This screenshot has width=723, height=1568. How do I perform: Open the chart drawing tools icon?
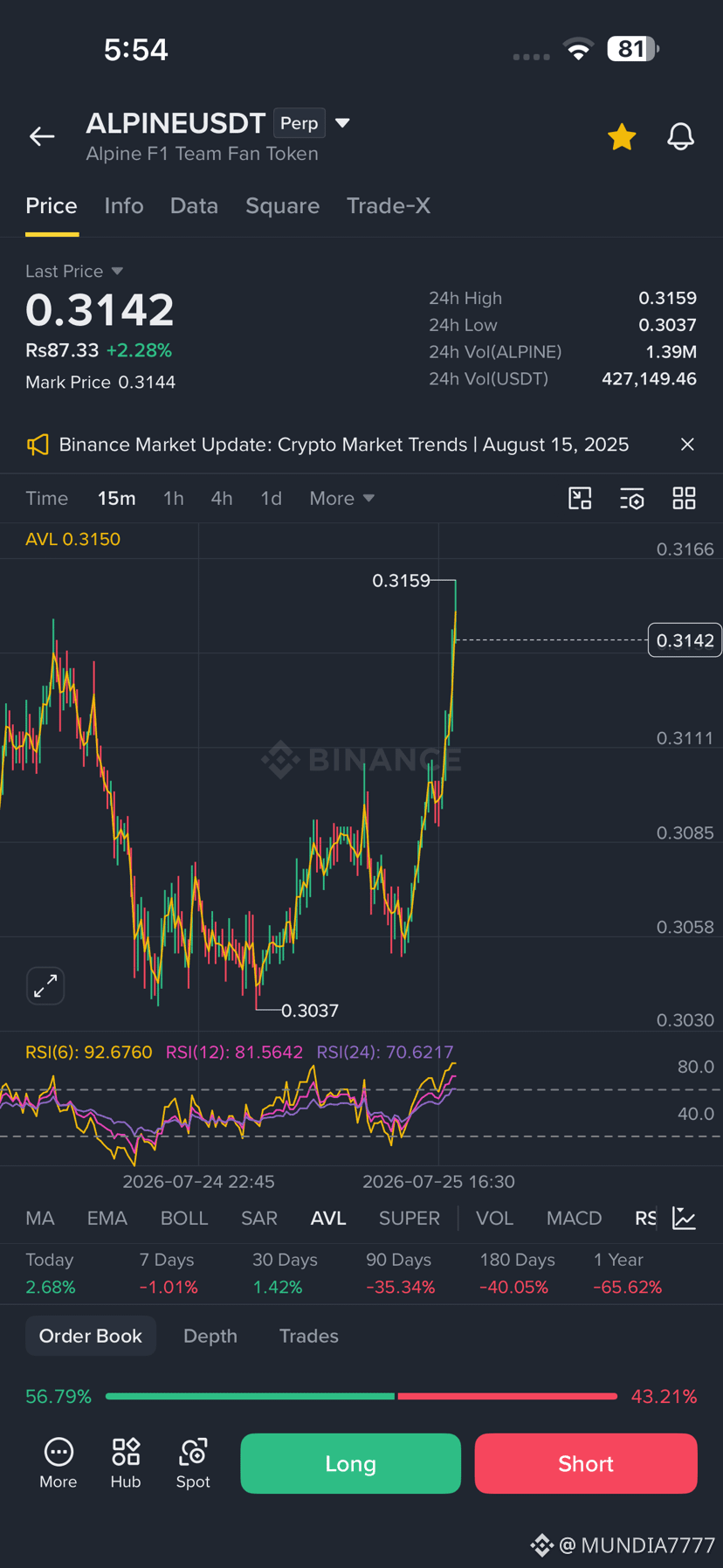tap(580, 499)
